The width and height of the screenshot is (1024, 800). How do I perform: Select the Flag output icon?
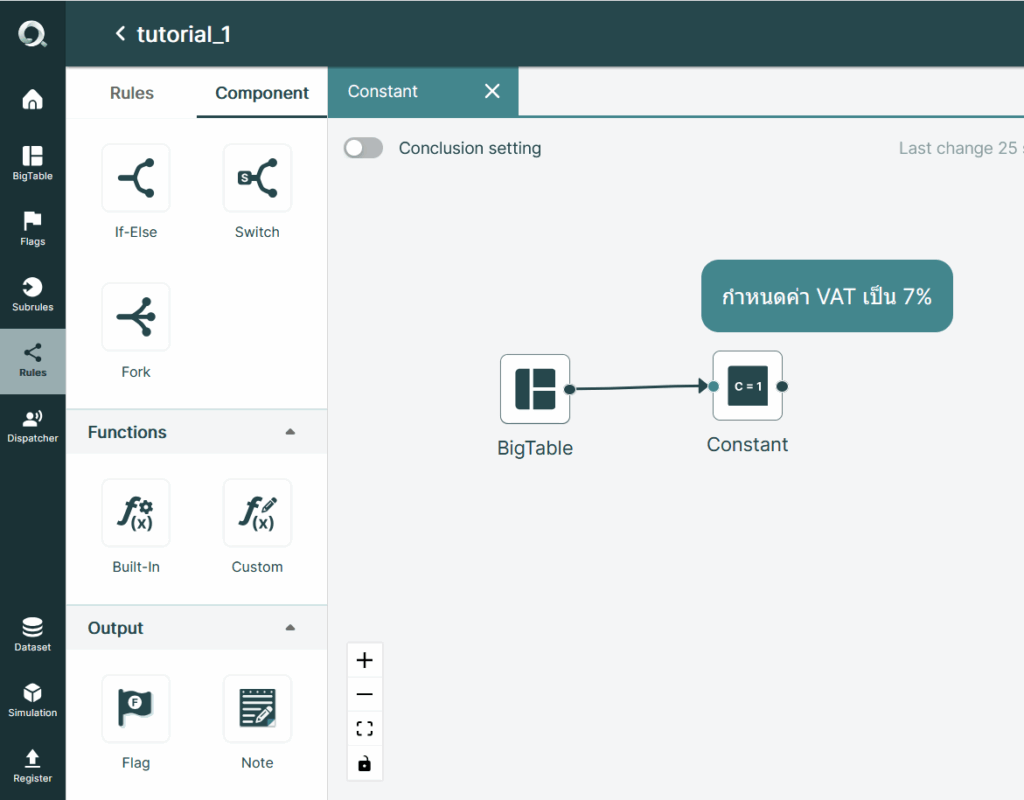[x=136, y=709]
